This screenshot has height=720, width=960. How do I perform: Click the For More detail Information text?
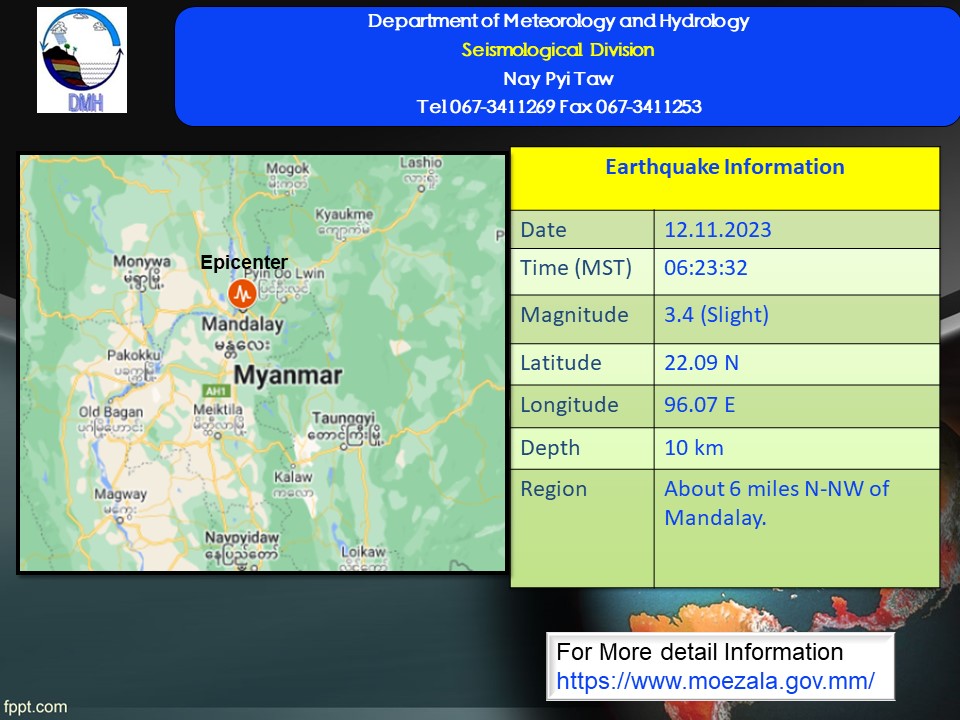pos(700,652)
